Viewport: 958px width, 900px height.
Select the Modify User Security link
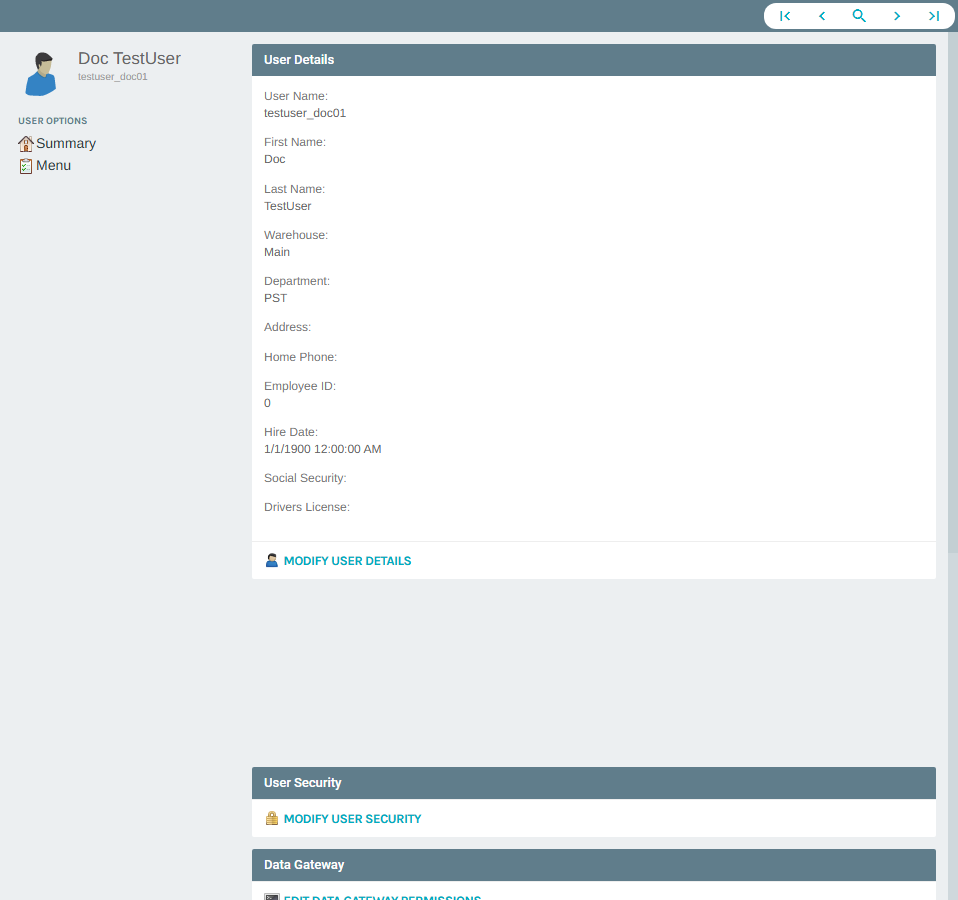coord(351,818)
